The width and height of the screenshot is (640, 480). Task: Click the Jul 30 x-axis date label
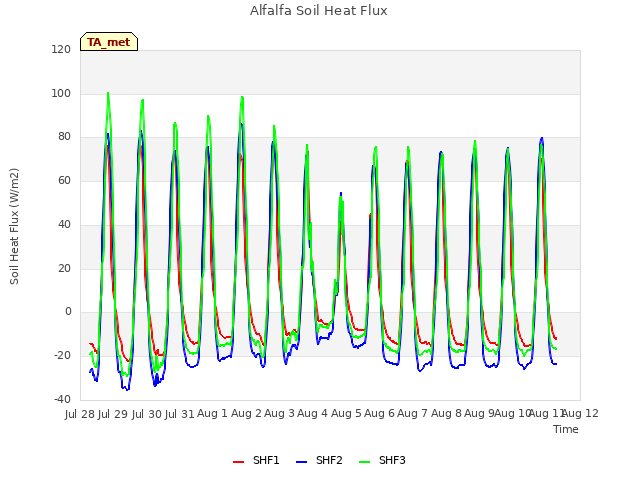[x=147, y=414]
